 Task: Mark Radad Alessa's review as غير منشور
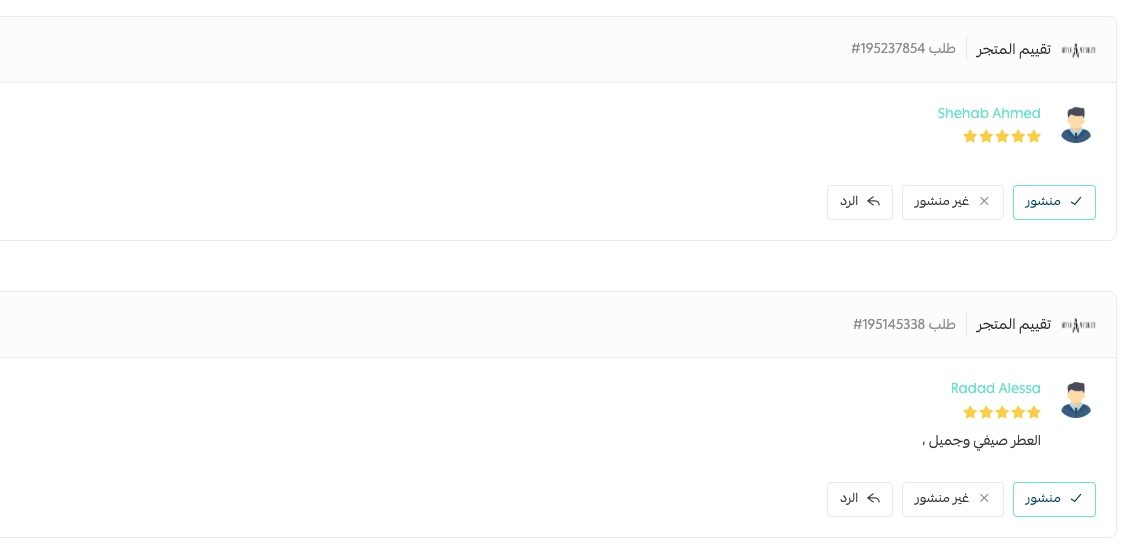952,499
